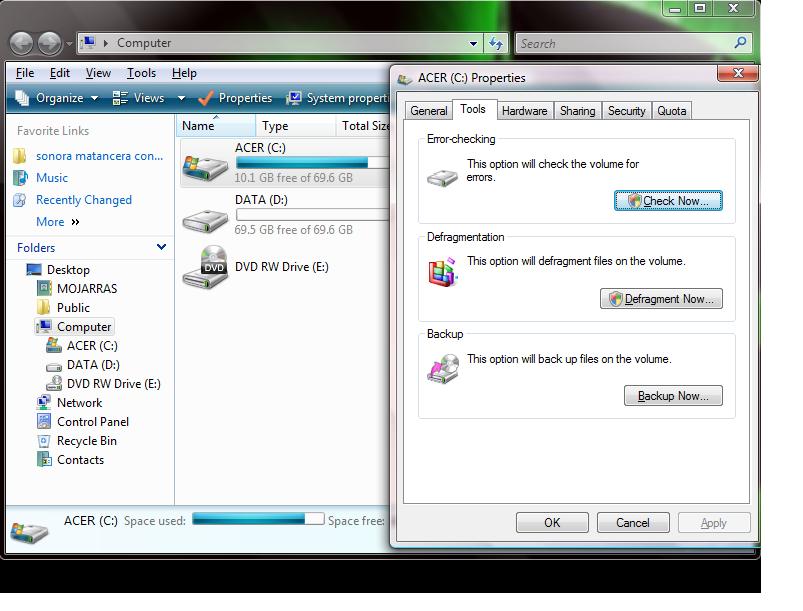Viewport: 803px width, 611px height.
Task: Open the File menu
Action: (25, 73)
